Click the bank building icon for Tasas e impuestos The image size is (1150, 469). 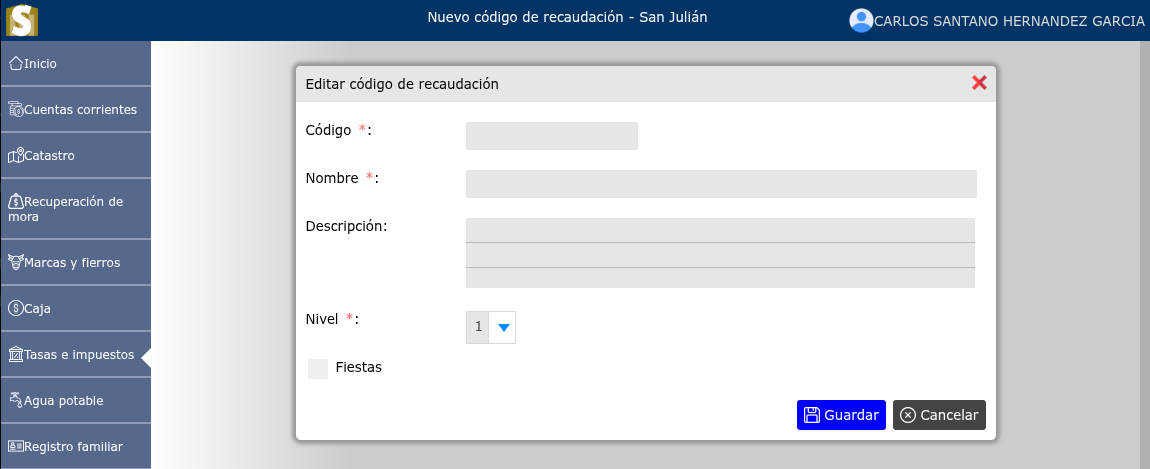pos(15,355)
